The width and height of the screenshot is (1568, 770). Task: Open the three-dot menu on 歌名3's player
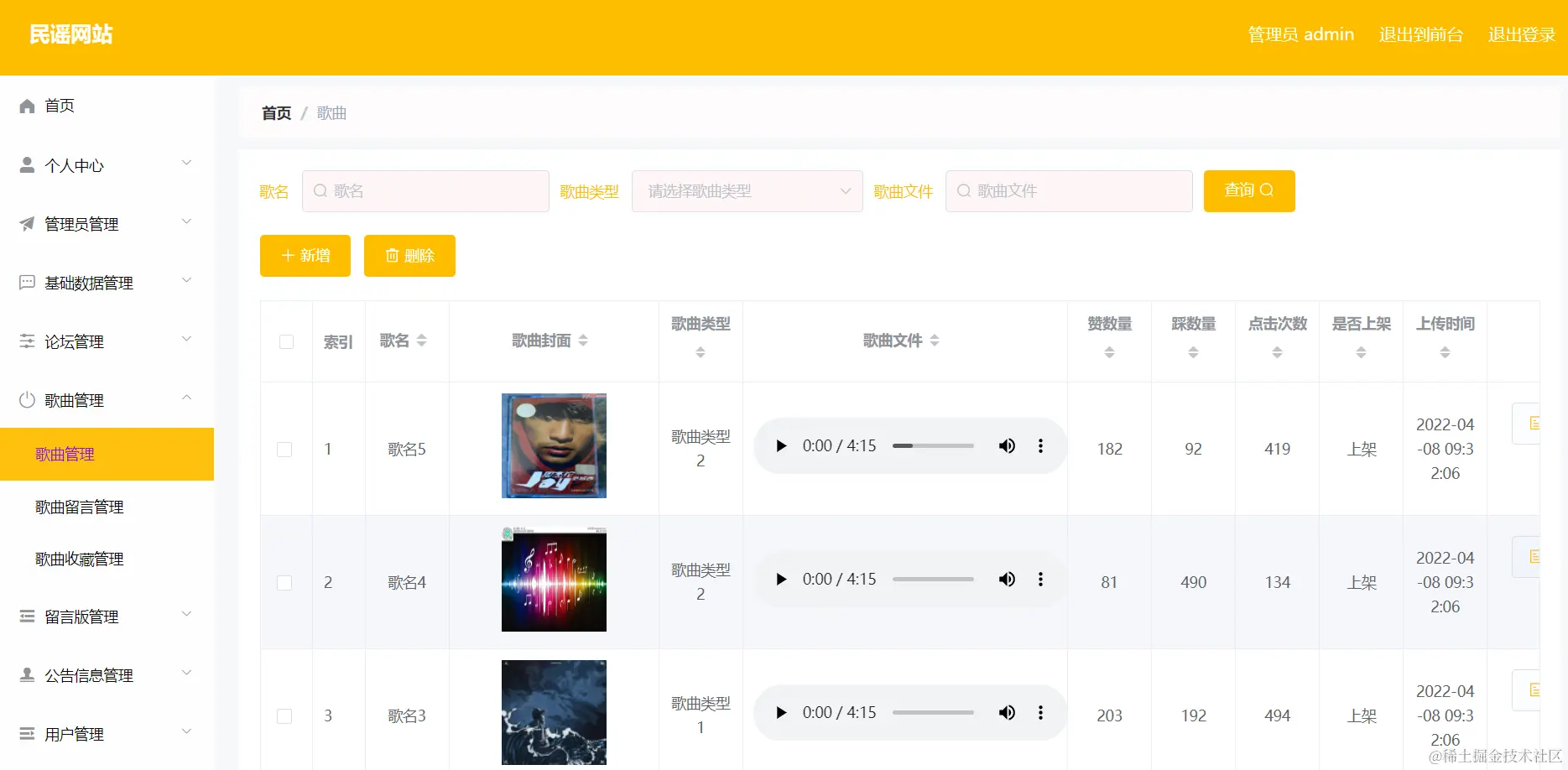coord(1040,712)
